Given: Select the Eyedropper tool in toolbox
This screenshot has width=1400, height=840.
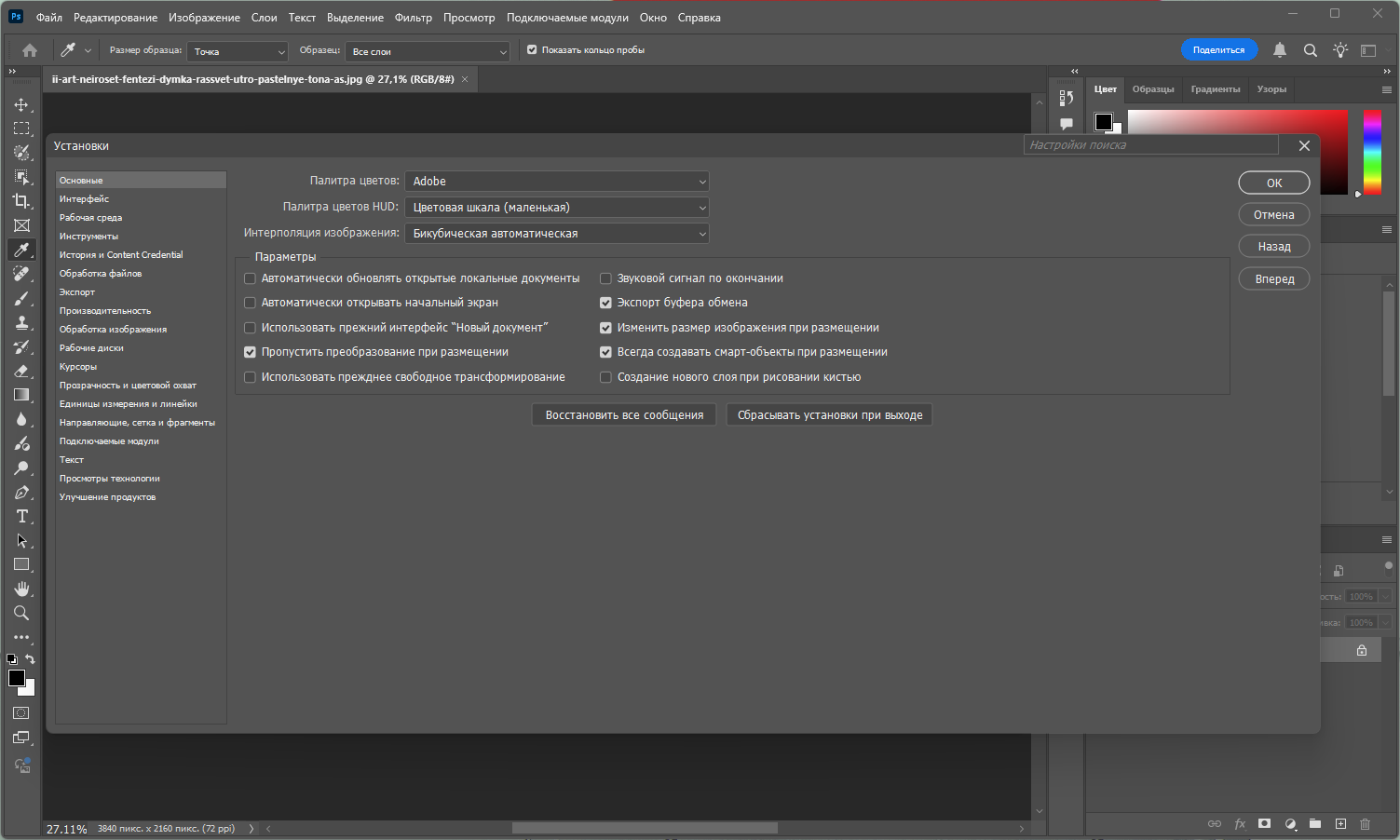Looking at the screenshot, I should pyautogui.click(x=21, y=250).
